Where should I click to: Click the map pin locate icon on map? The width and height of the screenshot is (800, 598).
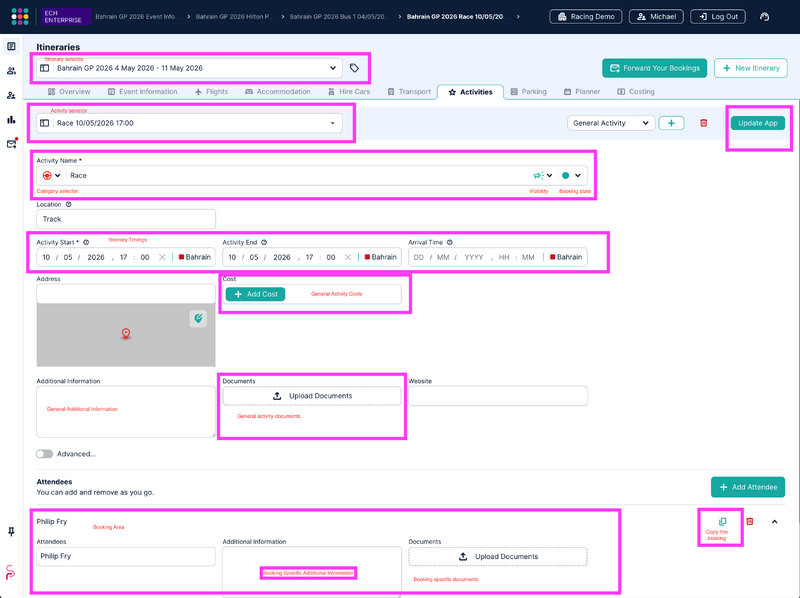pos(198,318)
